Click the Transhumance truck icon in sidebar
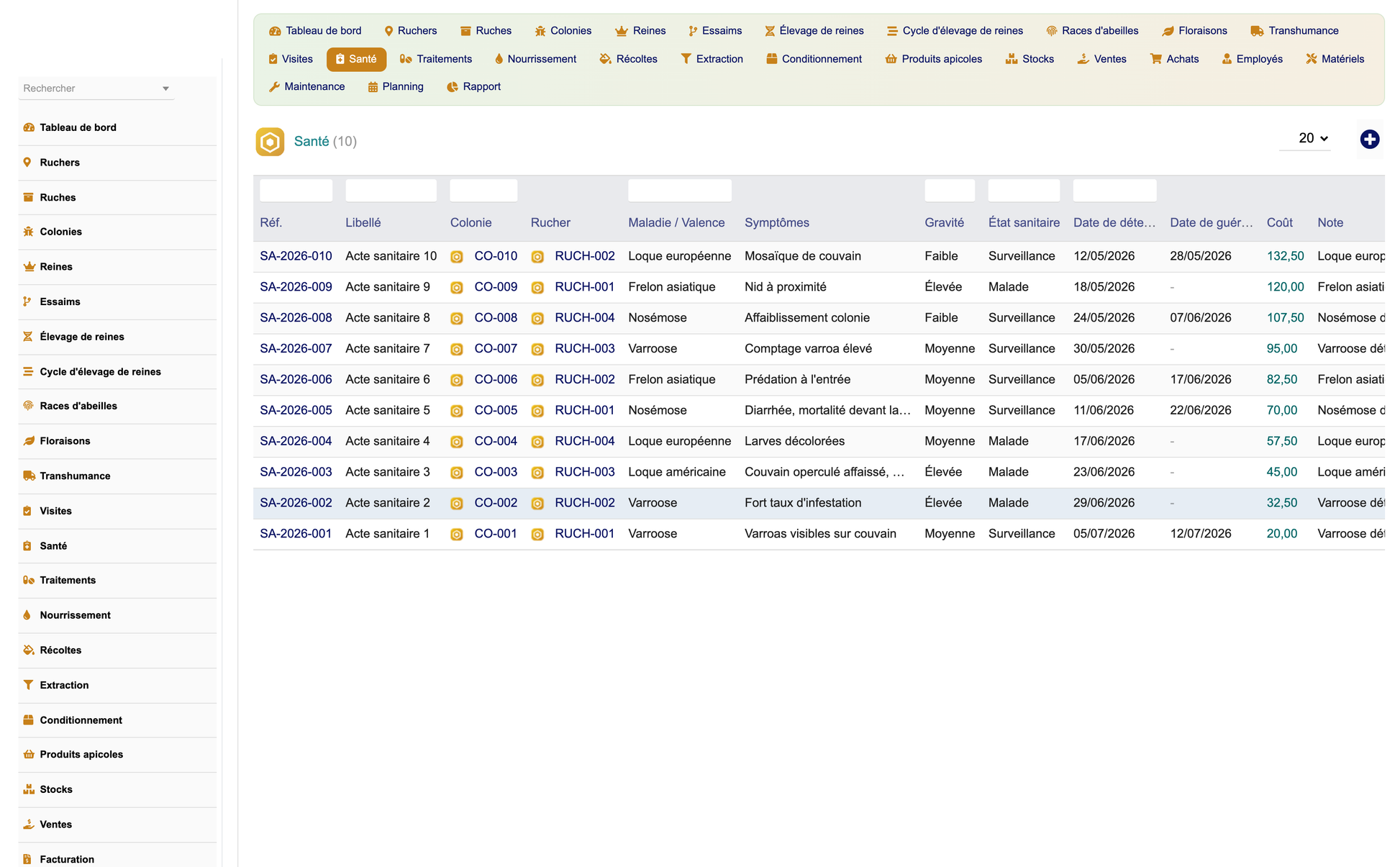The width and height of the screenshot is (1400, 867). (29, 476)
